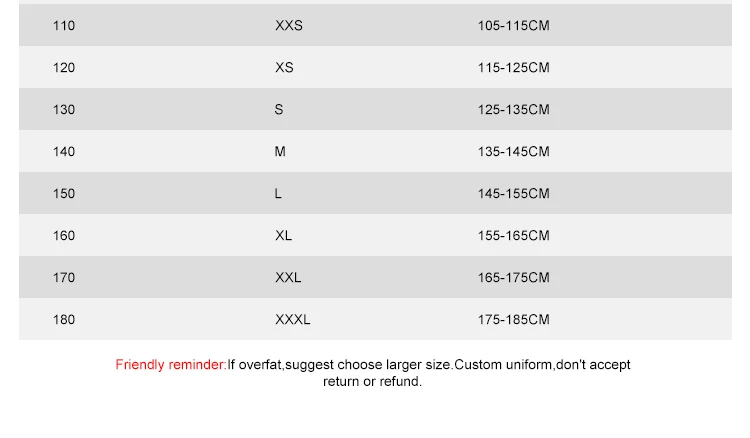750x438 pixels.
Task: Select the M size label
Action: click(x=280, y=152)
